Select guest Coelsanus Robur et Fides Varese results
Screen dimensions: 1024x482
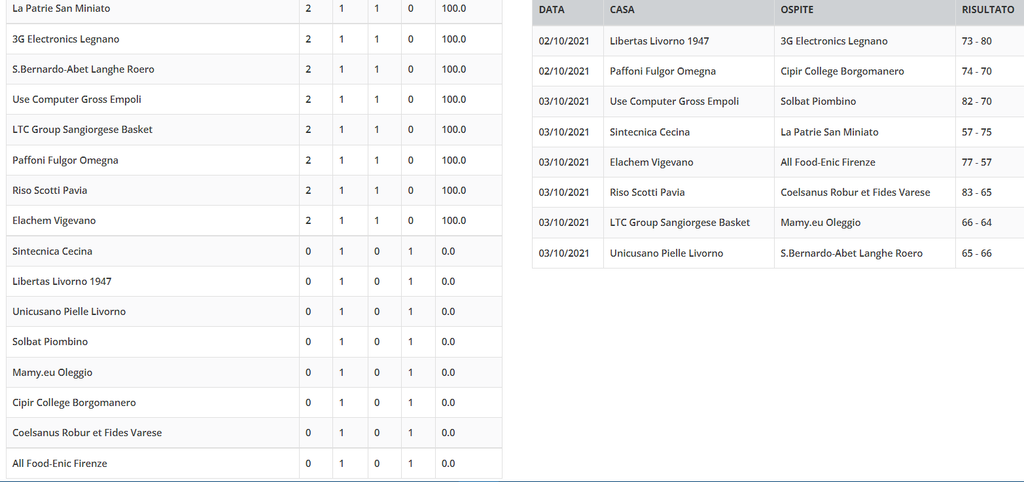[x=856, y=192]
